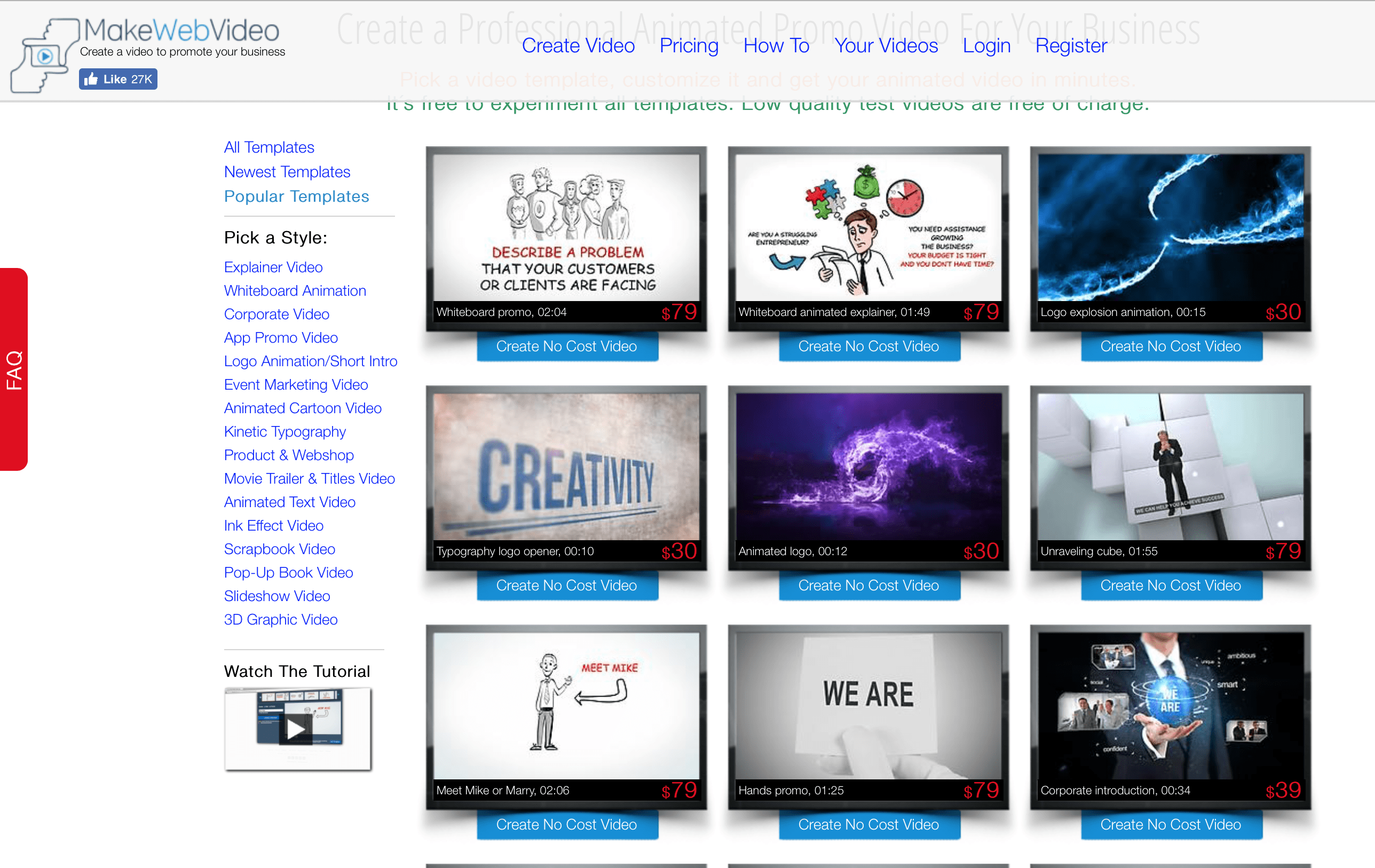Select the Kinetic Typography style filter

(284, 431)
